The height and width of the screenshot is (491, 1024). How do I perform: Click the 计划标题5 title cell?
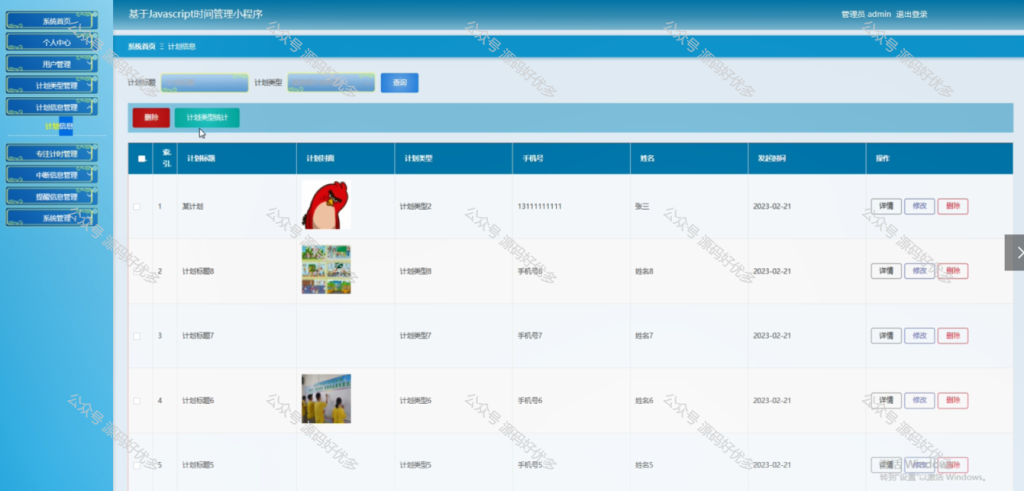coord(198,465)
